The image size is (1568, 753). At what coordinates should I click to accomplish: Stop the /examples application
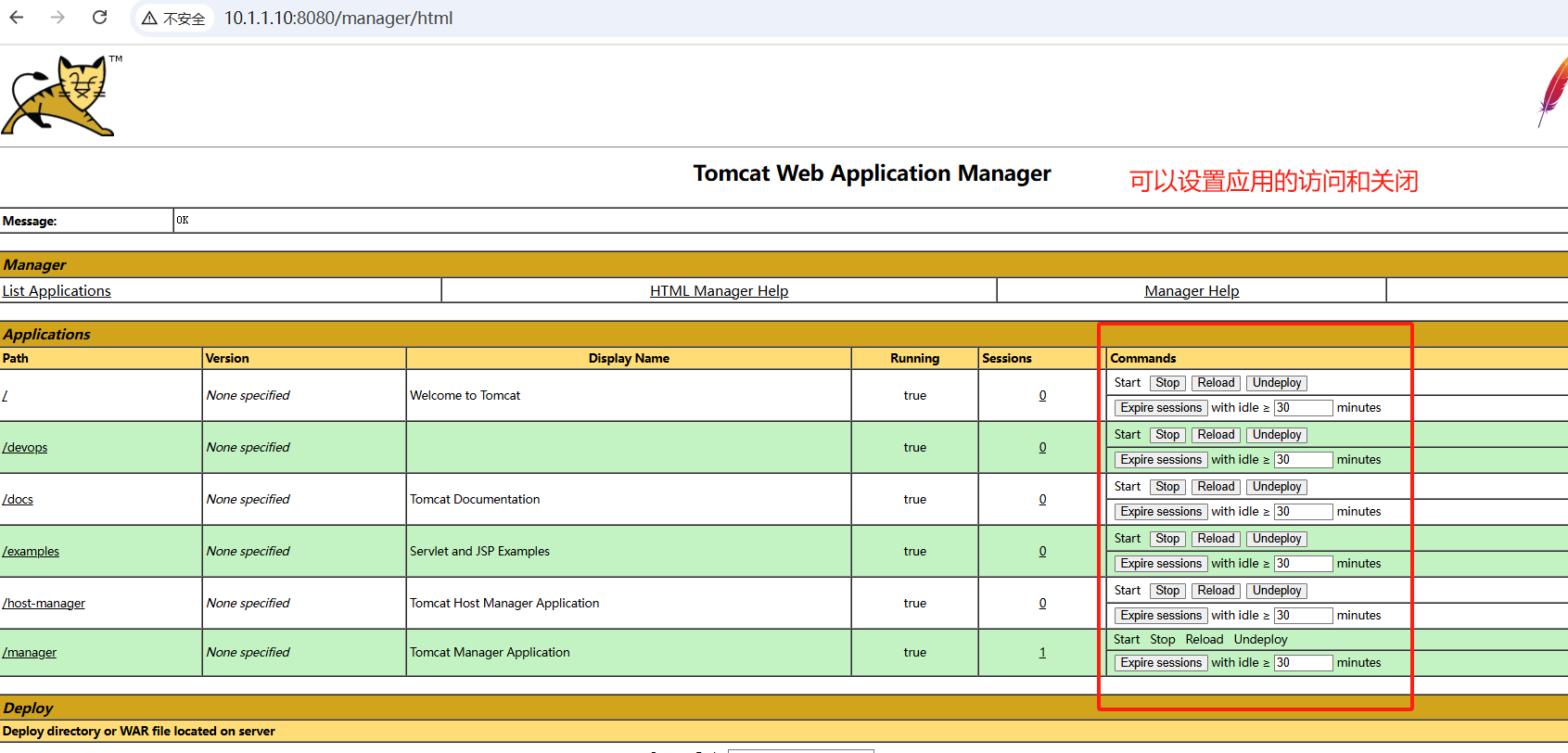point(1167,539)
